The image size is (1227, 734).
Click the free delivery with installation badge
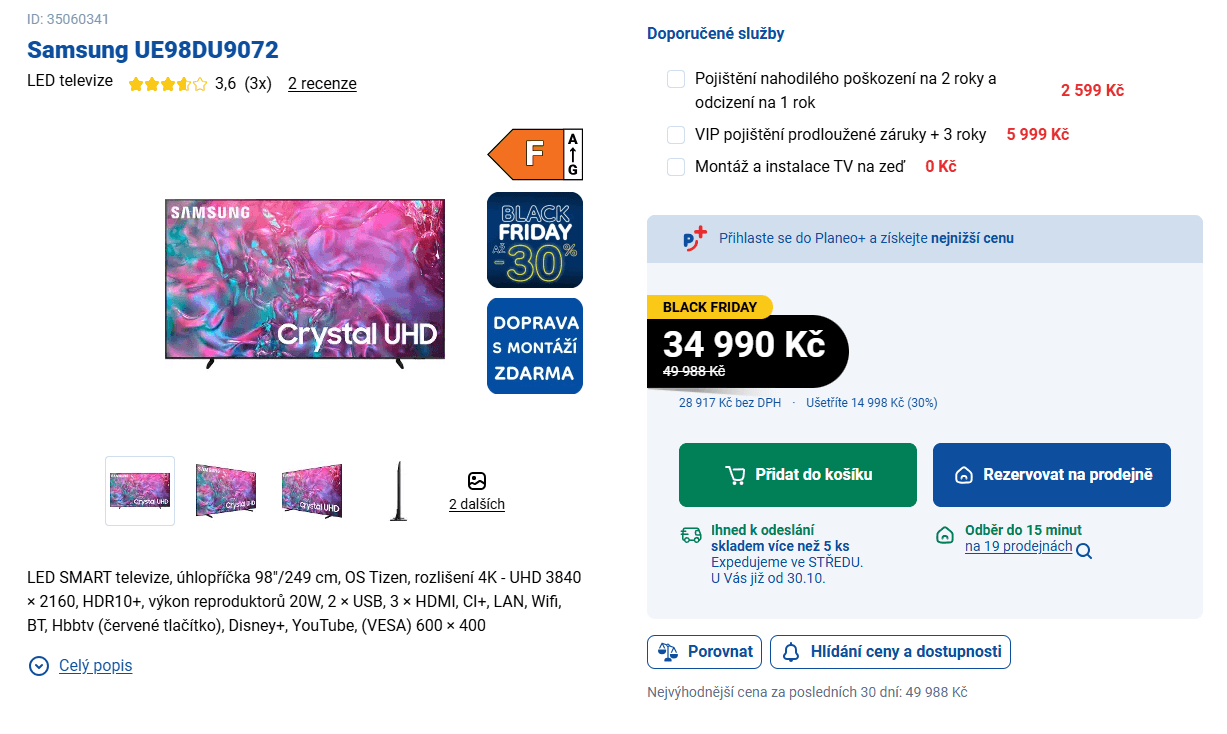(534, 346)
